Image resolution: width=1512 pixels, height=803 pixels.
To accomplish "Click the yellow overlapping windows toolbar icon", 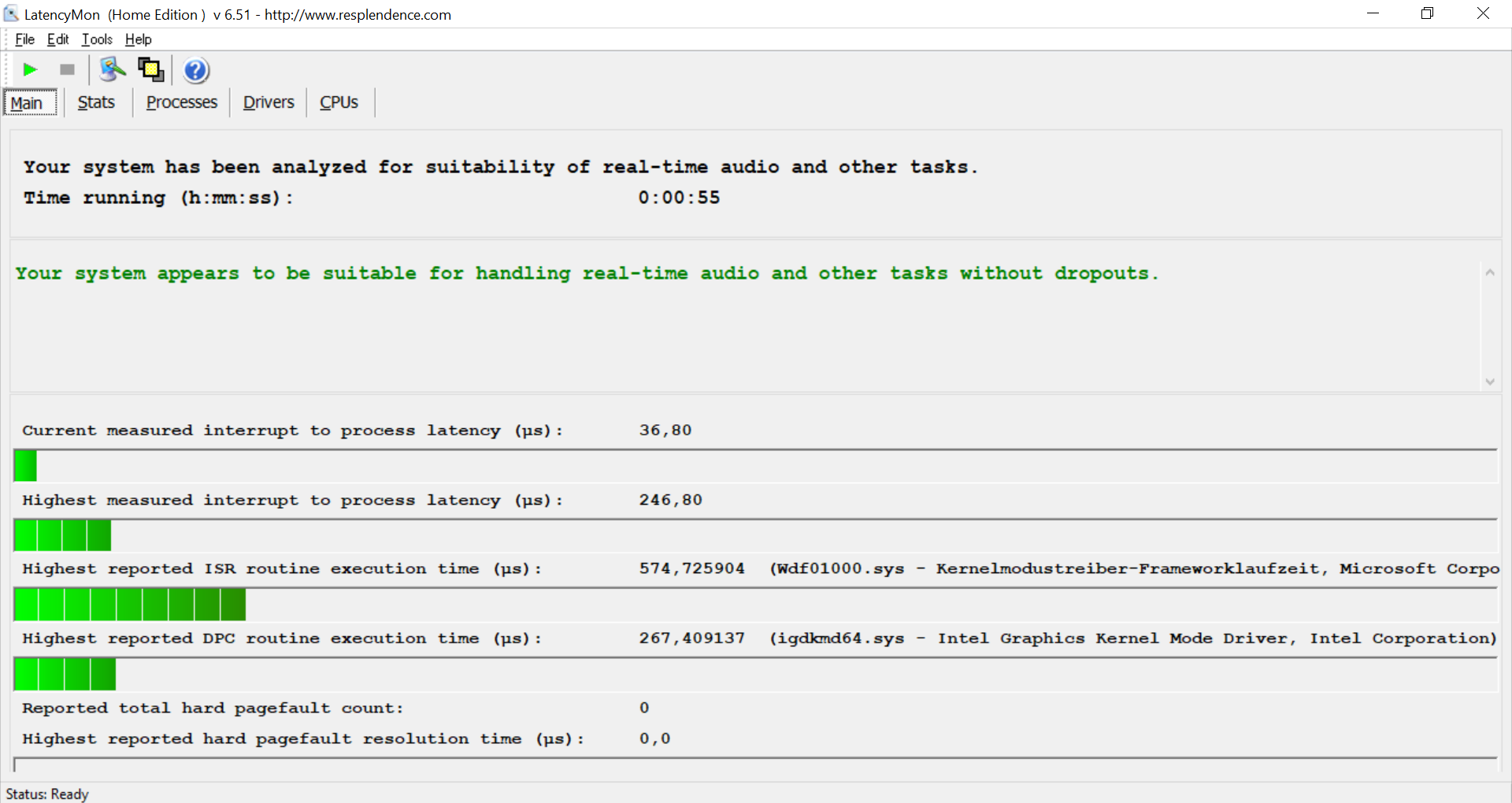I will [x=150, y=70].
